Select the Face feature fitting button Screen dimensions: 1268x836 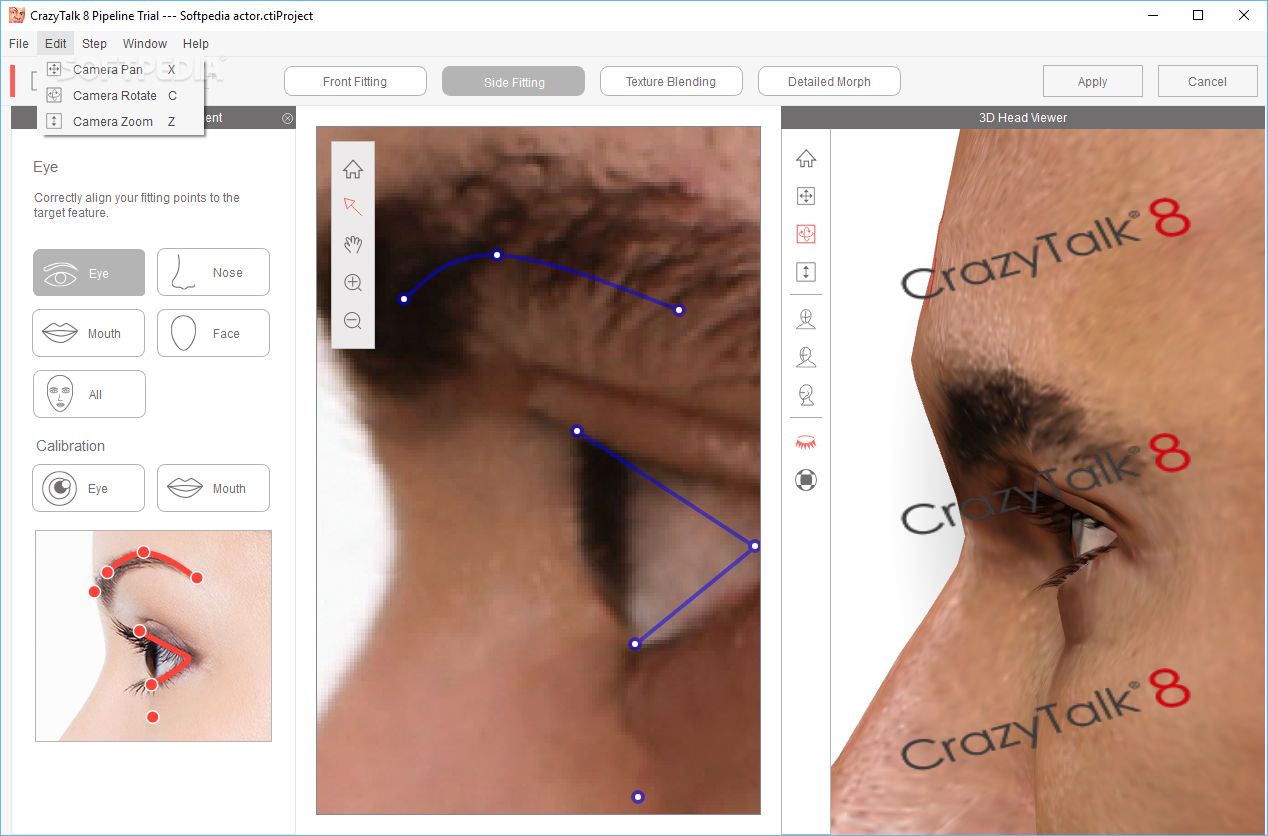(x=213, y=333)
